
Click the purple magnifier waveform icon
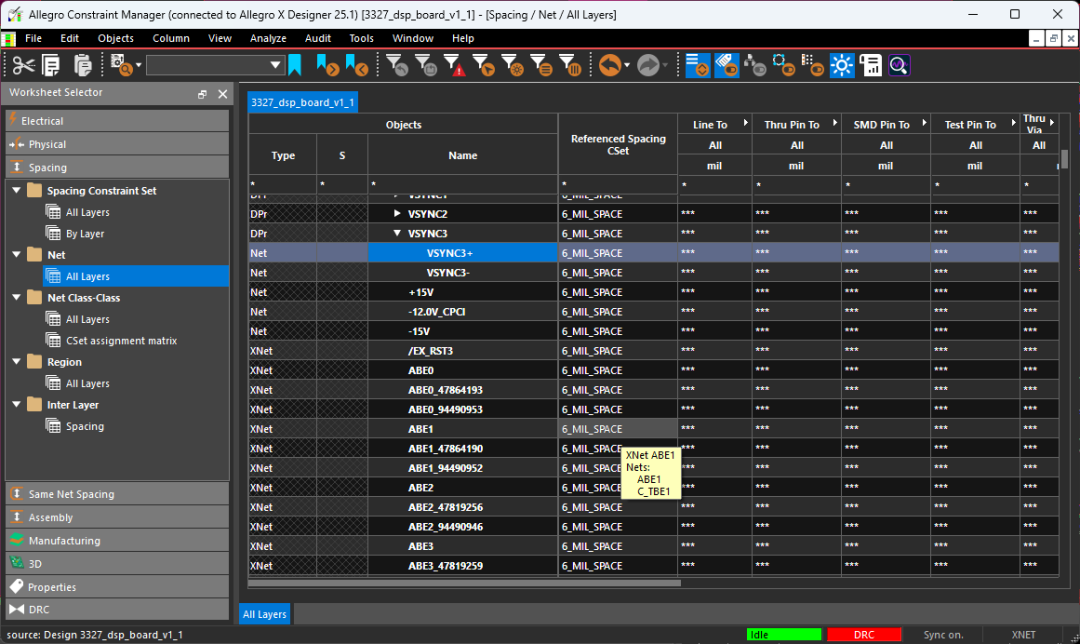(898, 66)
